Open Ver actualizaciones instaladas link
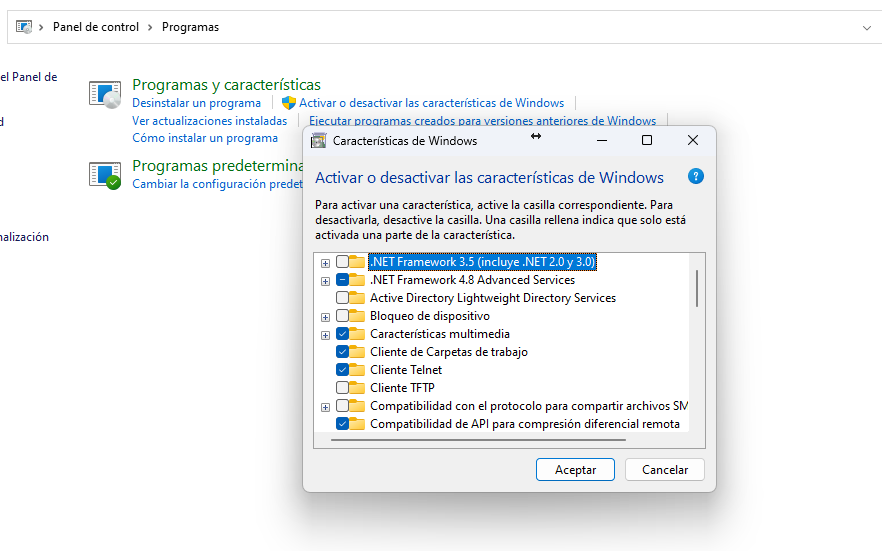This screenshot has width=882, height=551. (209, 121)
